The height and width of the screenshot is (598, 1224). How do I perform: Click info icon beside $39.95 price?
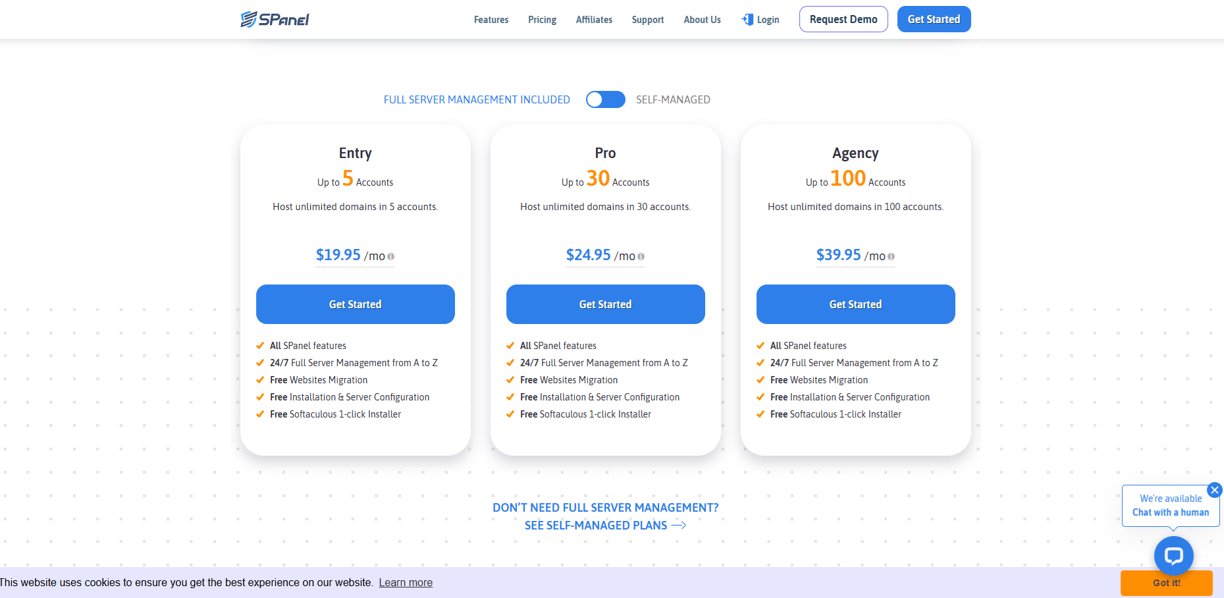click(x=891, y=257)
